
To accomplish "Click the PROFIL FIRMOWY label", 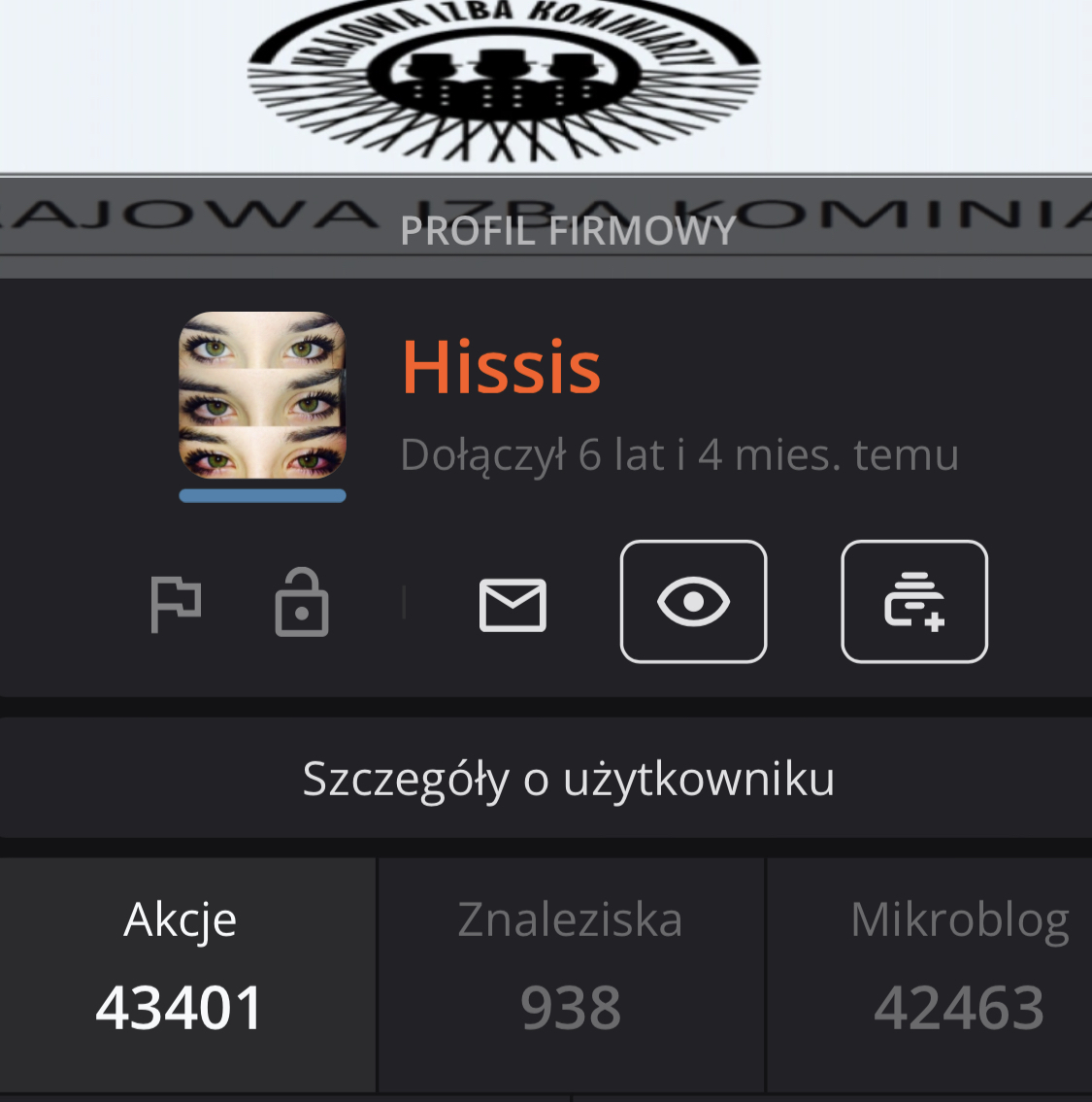I will click(568, 230).
